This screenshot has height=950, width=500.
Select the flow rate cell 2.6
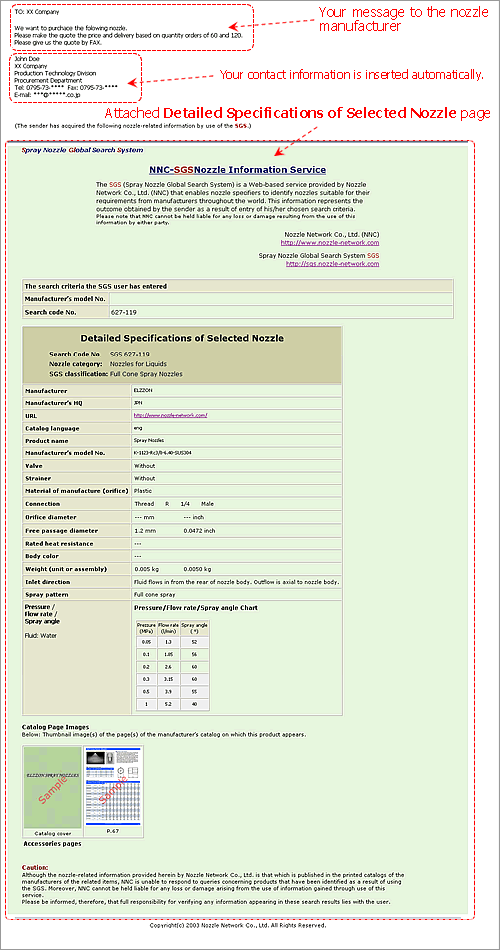coord(168,668)
